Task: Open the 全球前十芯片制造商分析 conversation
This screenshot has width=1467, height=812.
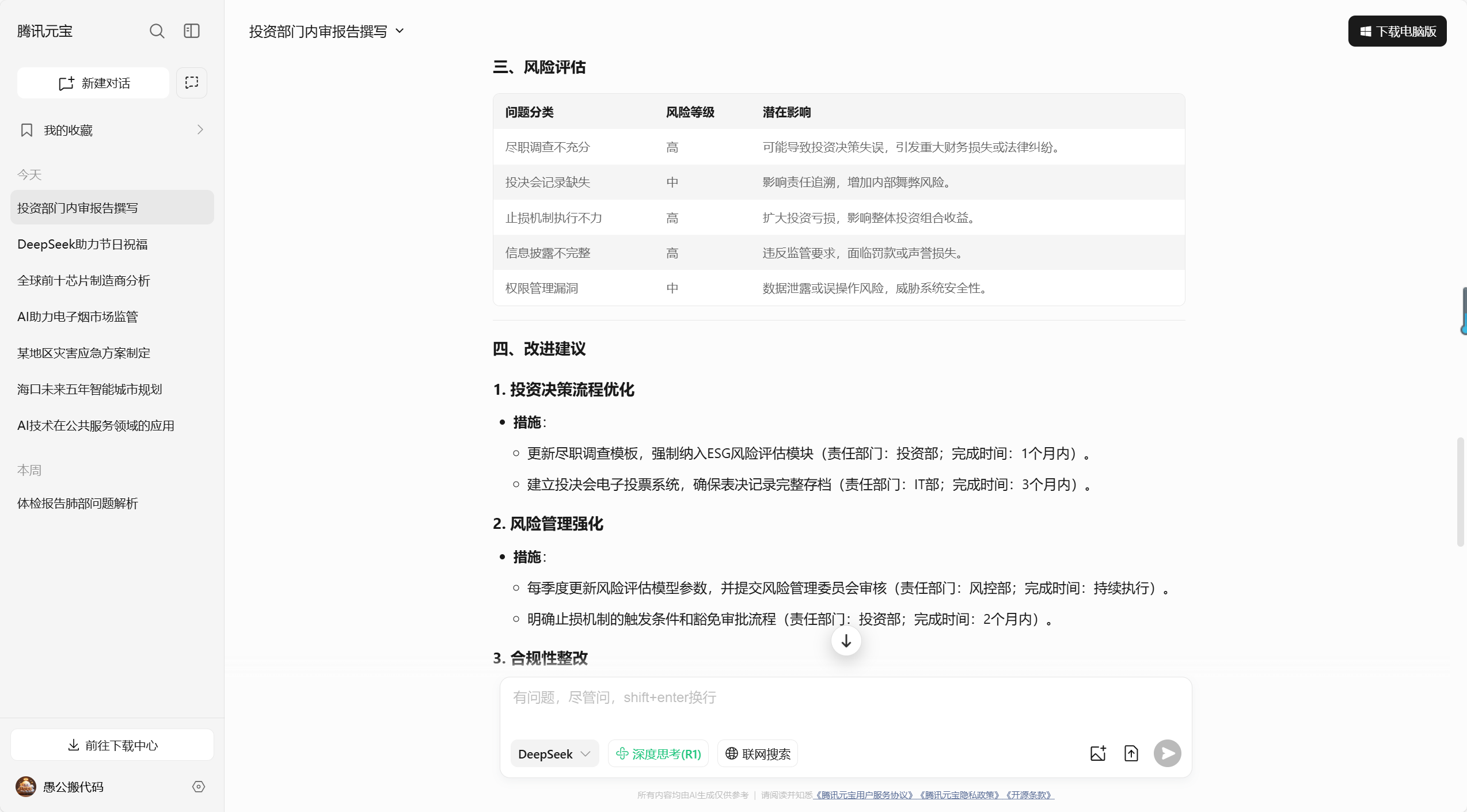Action: pyautogui.click(x=83, y=281)
